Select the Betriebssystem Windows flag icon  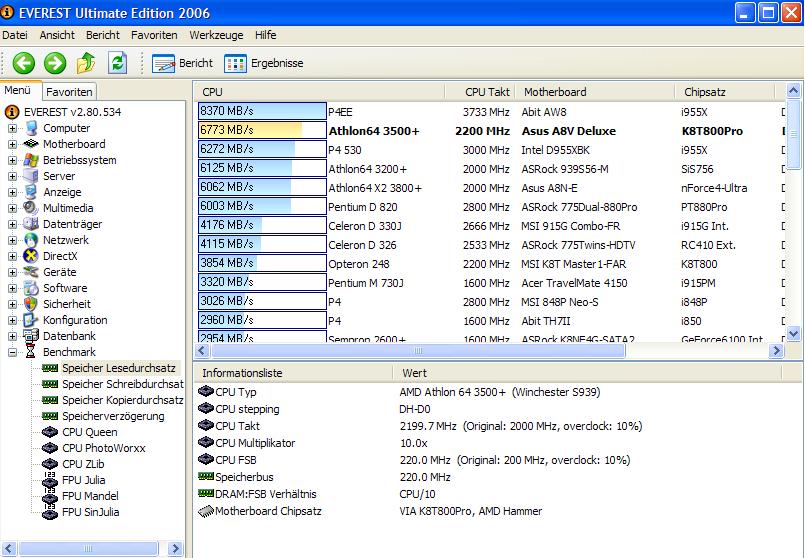click(x=31, y=160)
